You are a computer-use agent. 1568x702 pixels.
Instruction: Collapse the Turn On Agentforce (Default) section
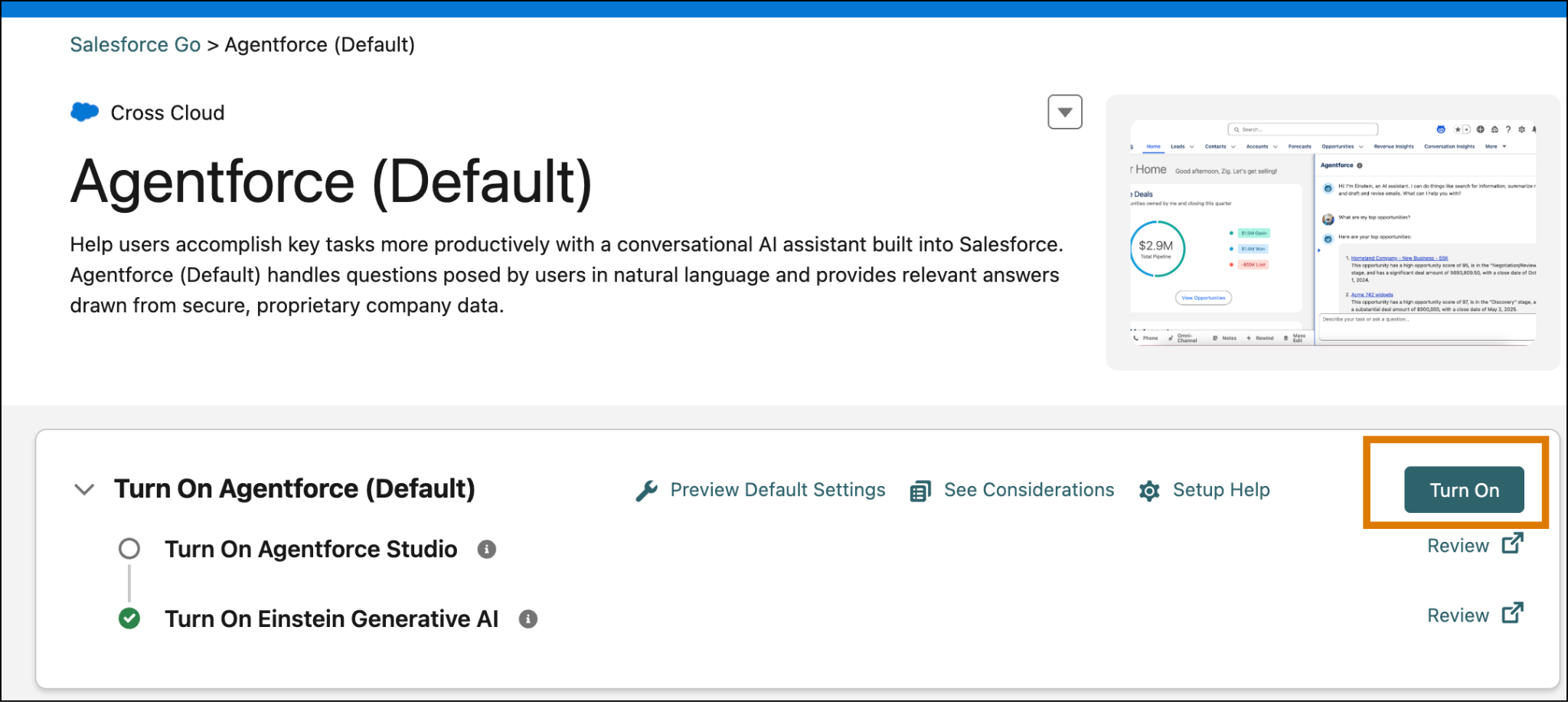(84, 489)
